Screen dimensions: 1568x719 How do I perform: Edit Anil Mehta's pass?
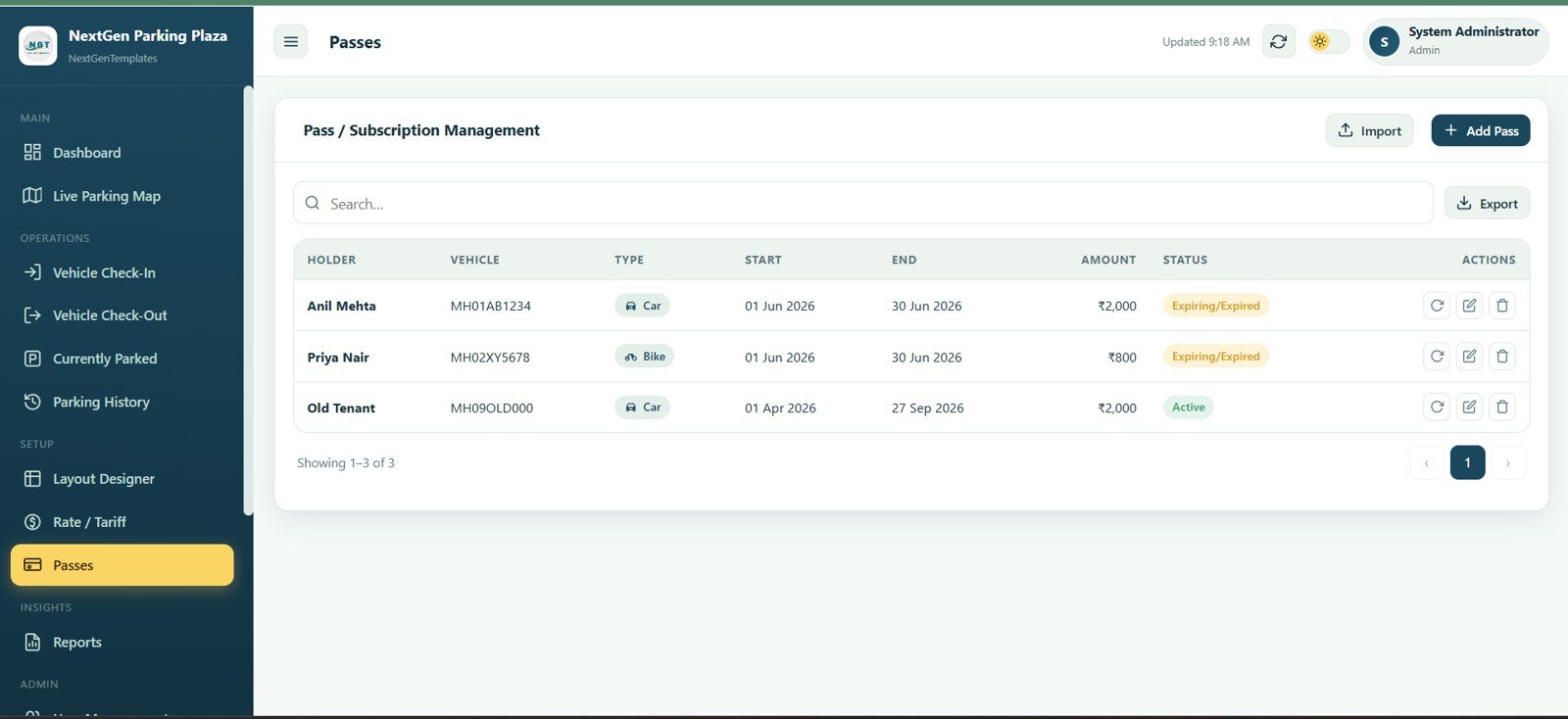(1469, 306)
